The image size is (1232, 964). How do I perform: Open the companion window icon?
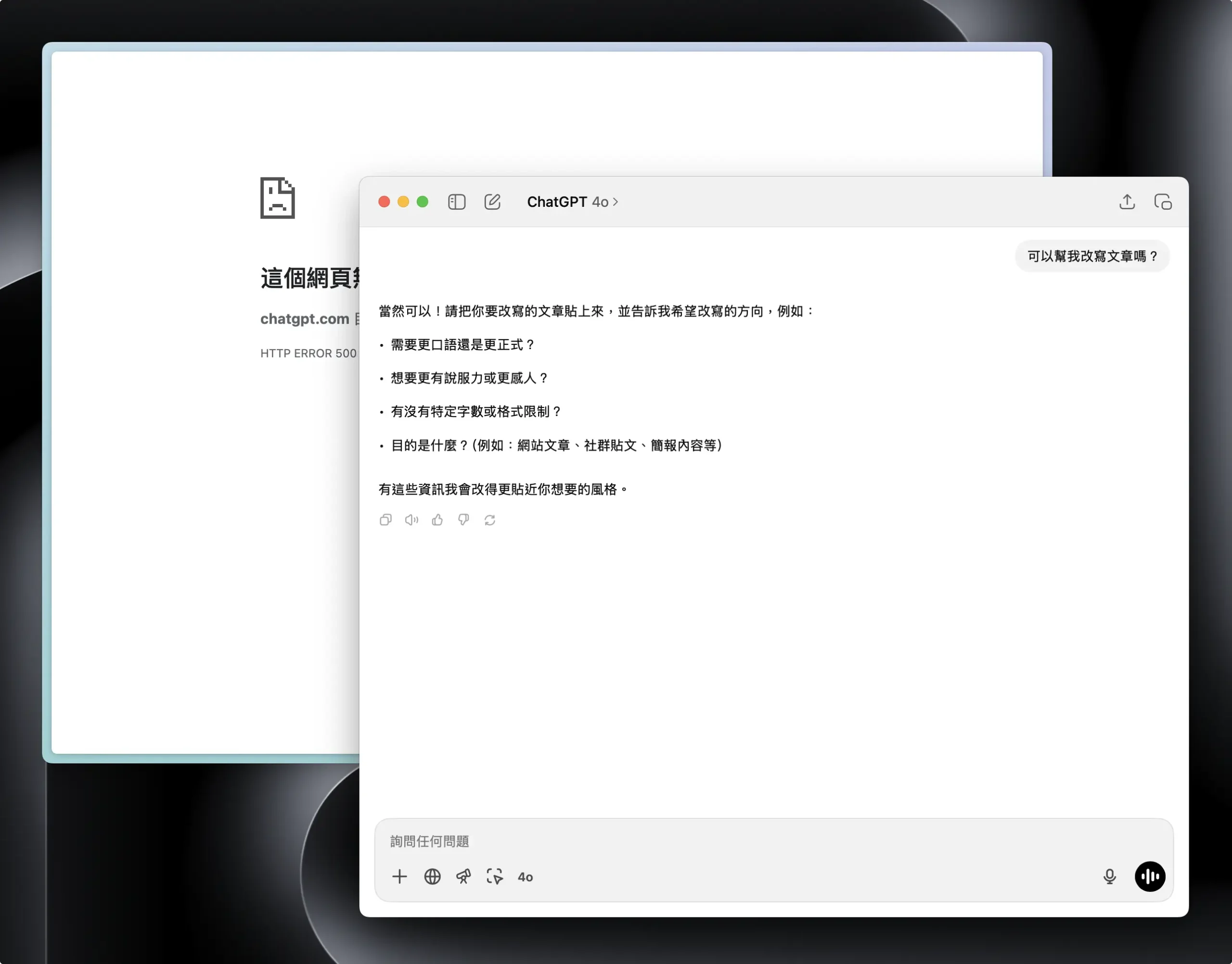coord(1163,202)
